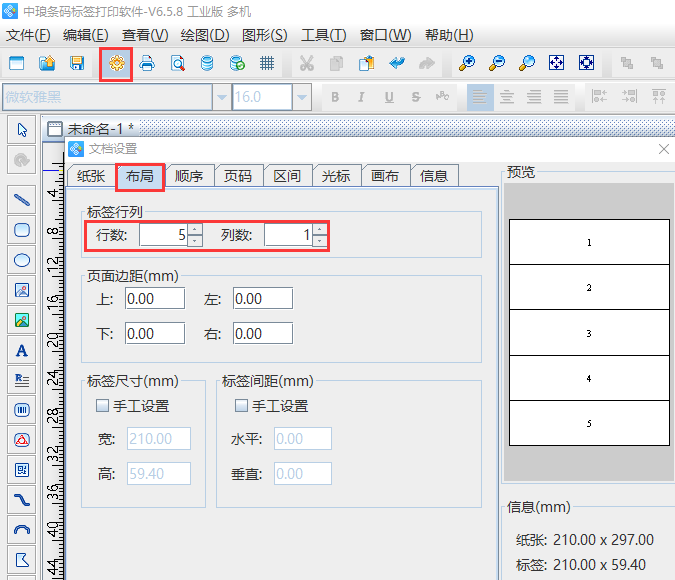Expand the font size 16.0 dropdown
Screen dimensions: 675x580
(x=301, y=97)
